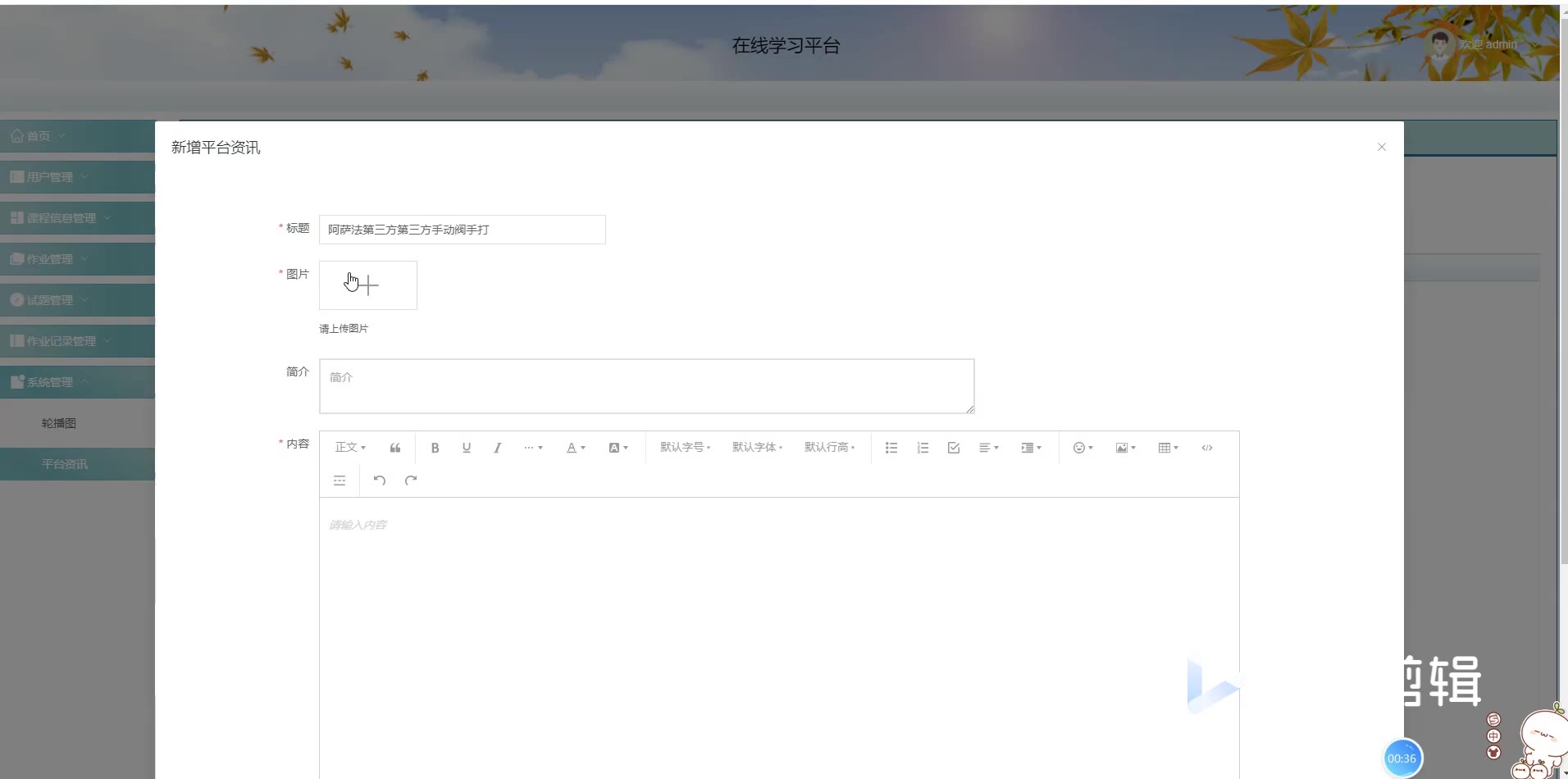
Task: Expand 作业记录管理 sidebar menu
Action: point(77,341)
